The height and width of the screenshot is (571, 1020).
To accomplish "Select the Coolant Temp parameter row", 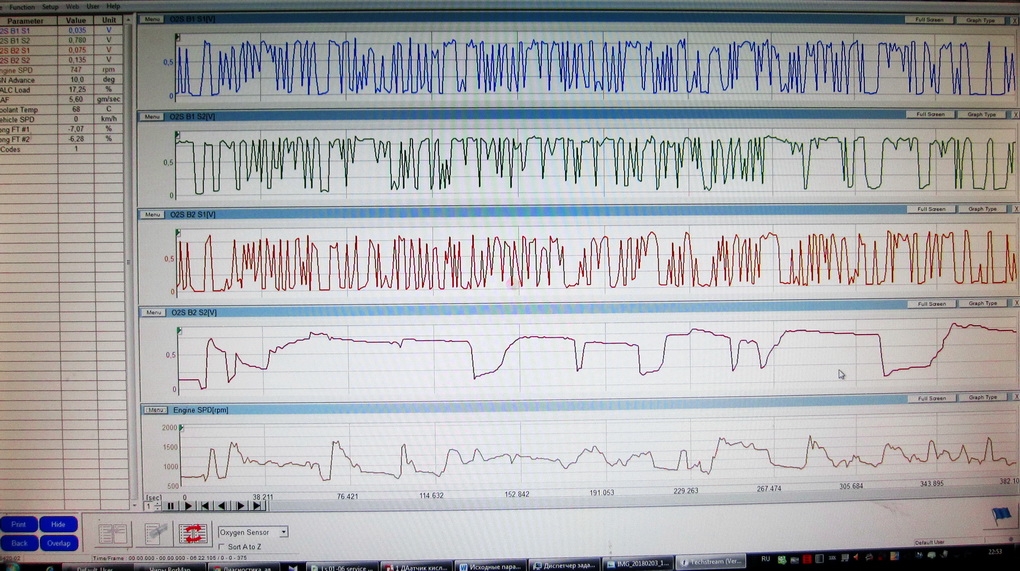I will tap(61, 109).
